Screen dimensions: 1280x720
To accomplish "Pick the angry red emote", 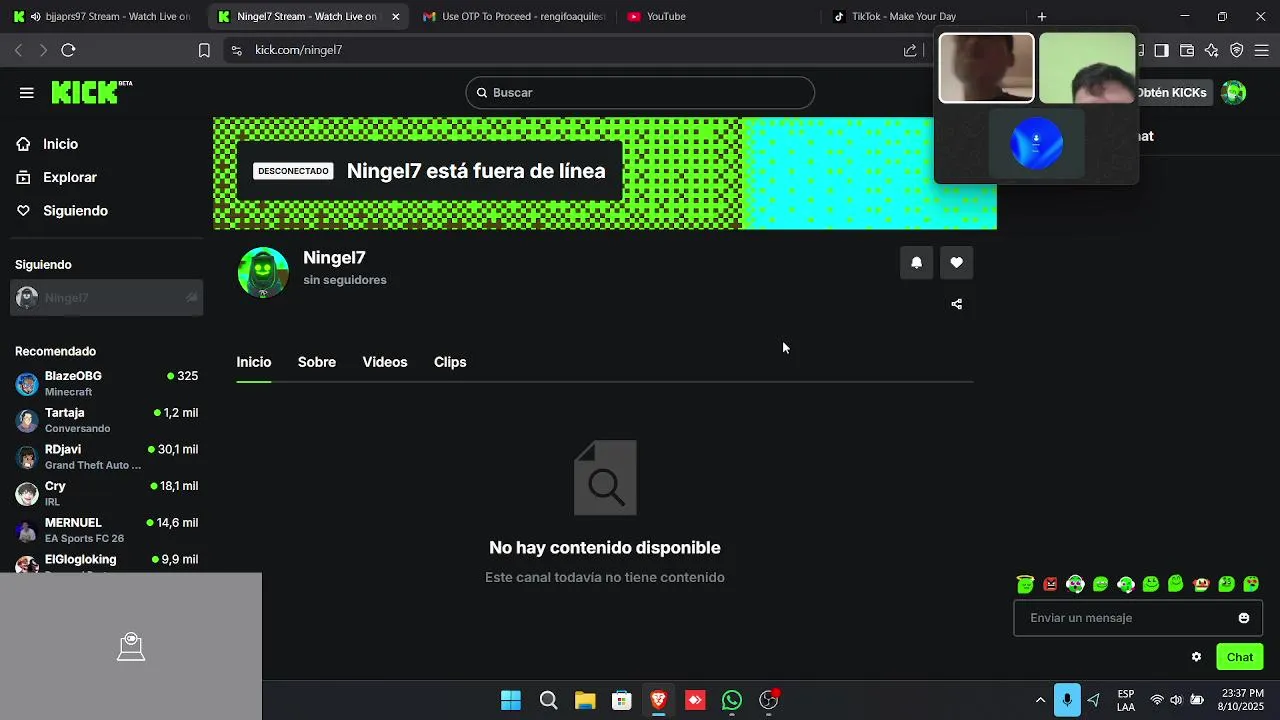I will [x=1050, y=584].
